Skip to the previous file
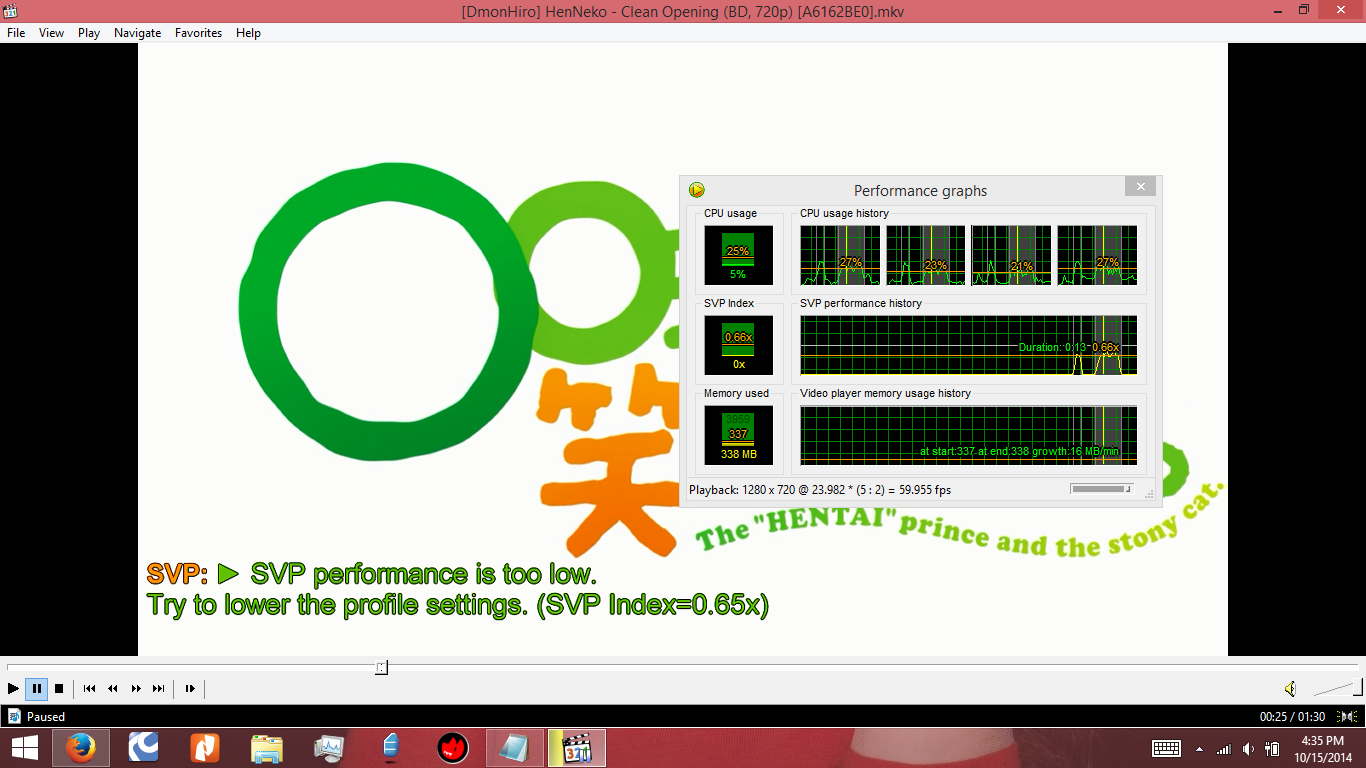The image size is (1366, 768). (89, 688)
